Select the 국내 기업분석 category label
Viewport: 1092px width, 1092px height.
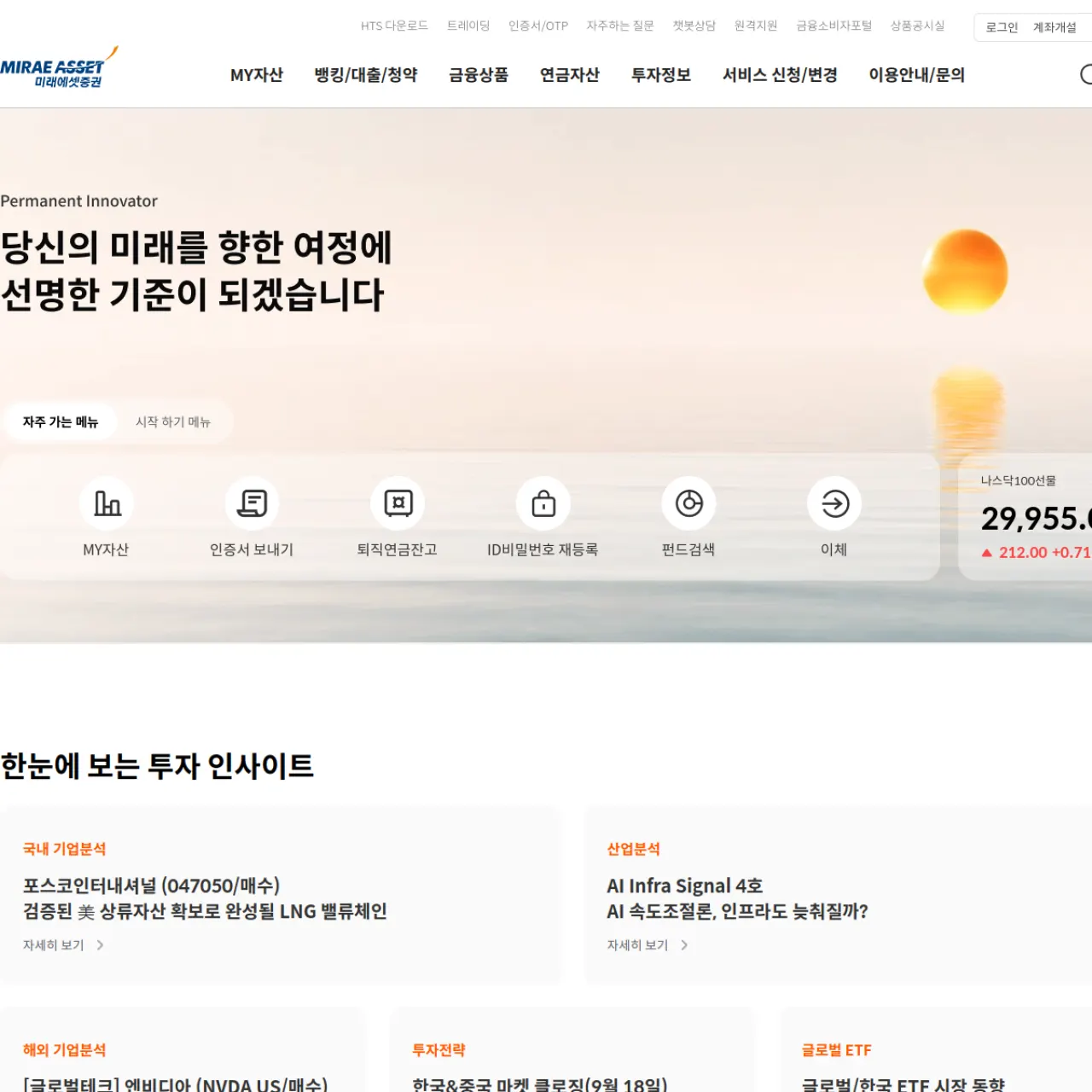65,849
